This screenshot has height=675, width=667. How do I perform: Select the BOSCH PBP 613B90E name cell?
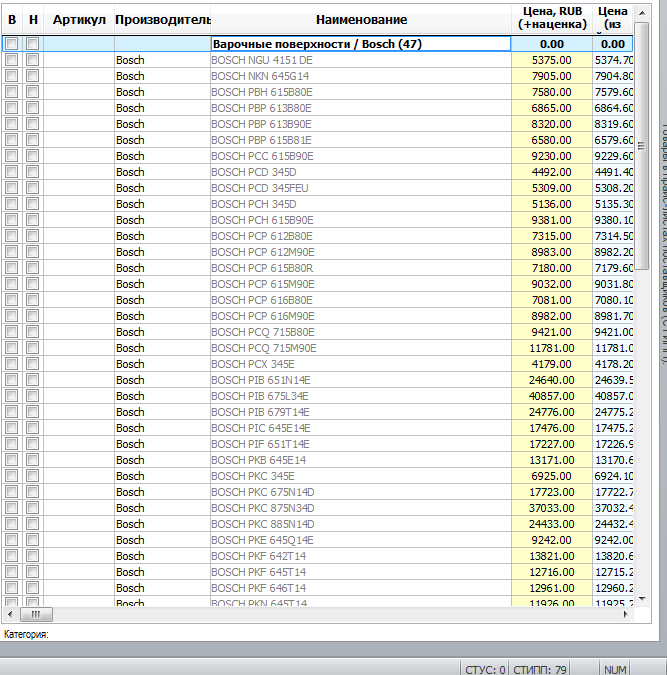[361, 124]
